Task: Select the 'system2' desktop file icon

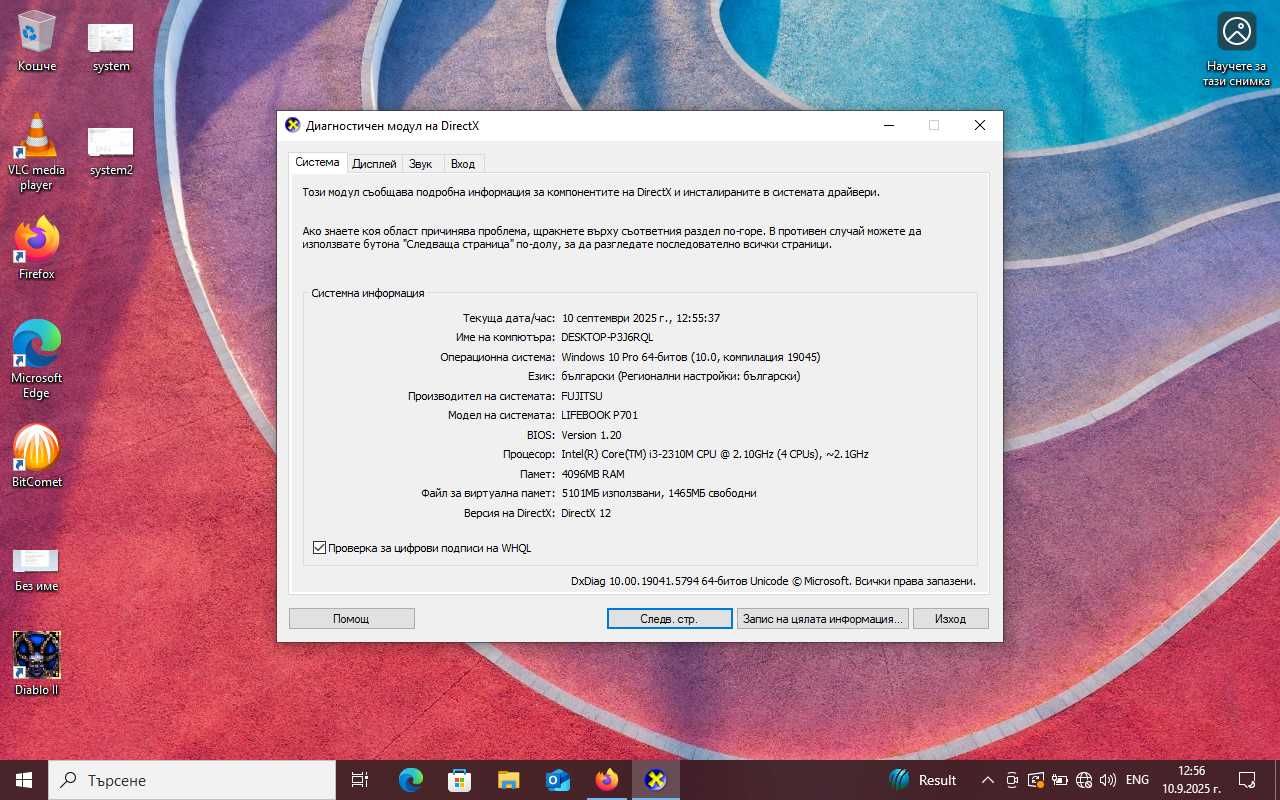Action: 110,151
